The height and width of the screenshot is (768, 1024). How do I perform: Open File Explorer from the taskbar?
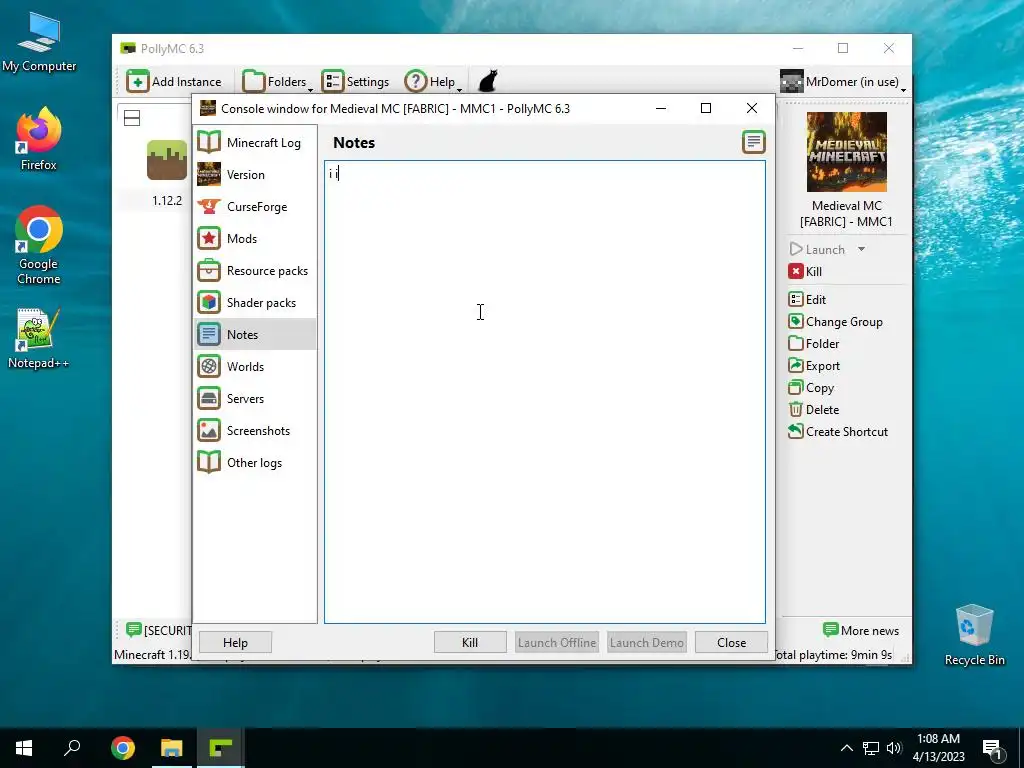point(172,748)
